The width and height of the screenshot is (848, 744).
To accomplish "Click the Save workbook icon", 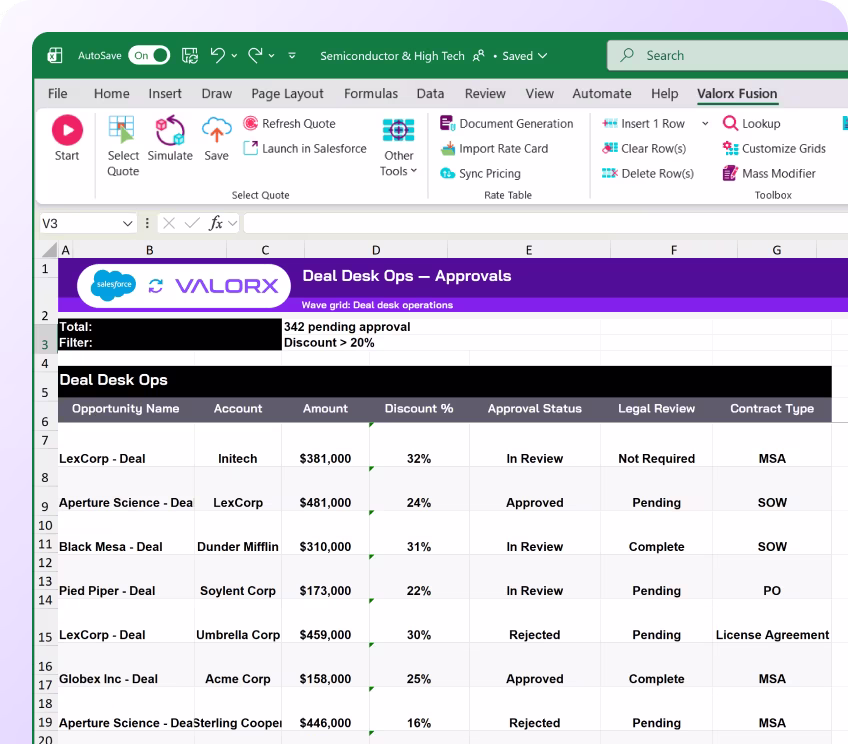I will [190, 56].
